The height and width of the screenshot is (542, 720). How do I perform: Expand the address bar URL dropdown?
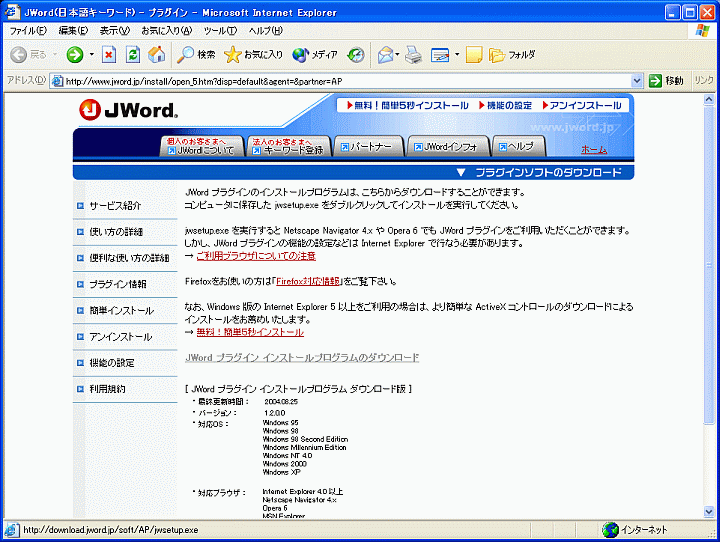click(637, 81)
